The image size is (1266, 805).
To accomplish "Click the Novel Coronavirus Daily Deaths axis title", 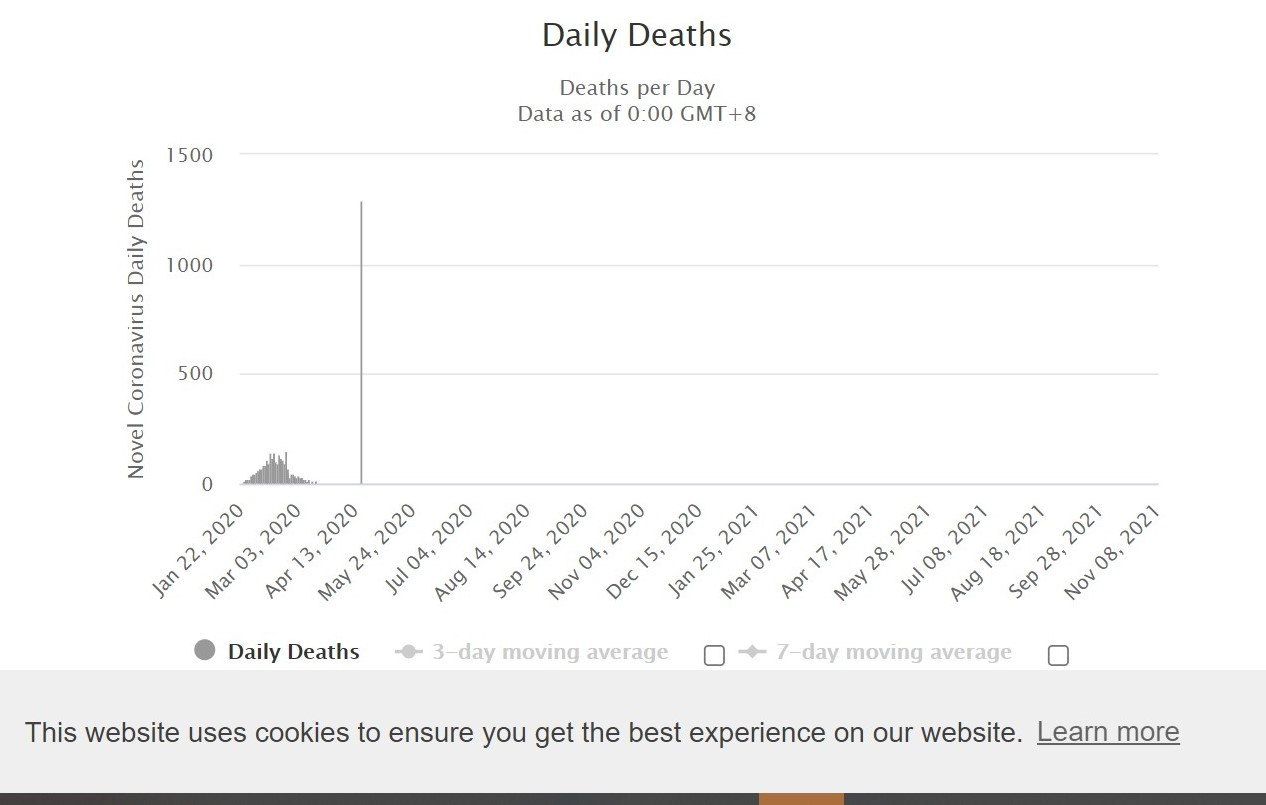I will point(136,318).
